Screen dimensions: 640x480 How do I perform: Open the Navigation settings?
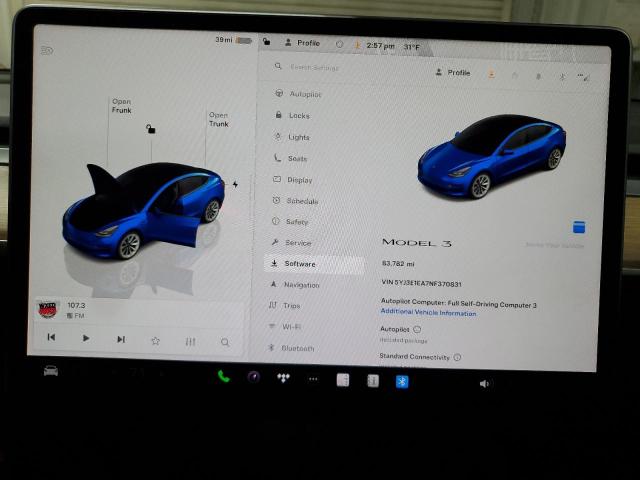click(x=295, y=285)
